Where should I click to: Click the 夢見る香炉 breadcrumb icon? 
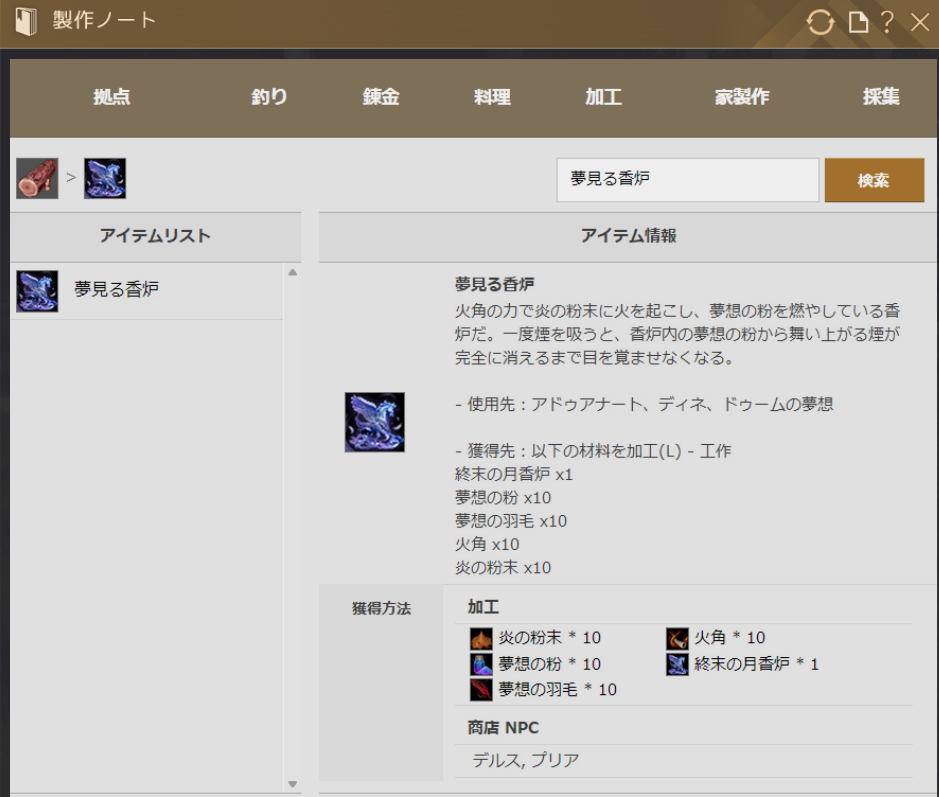click(105, 179)
